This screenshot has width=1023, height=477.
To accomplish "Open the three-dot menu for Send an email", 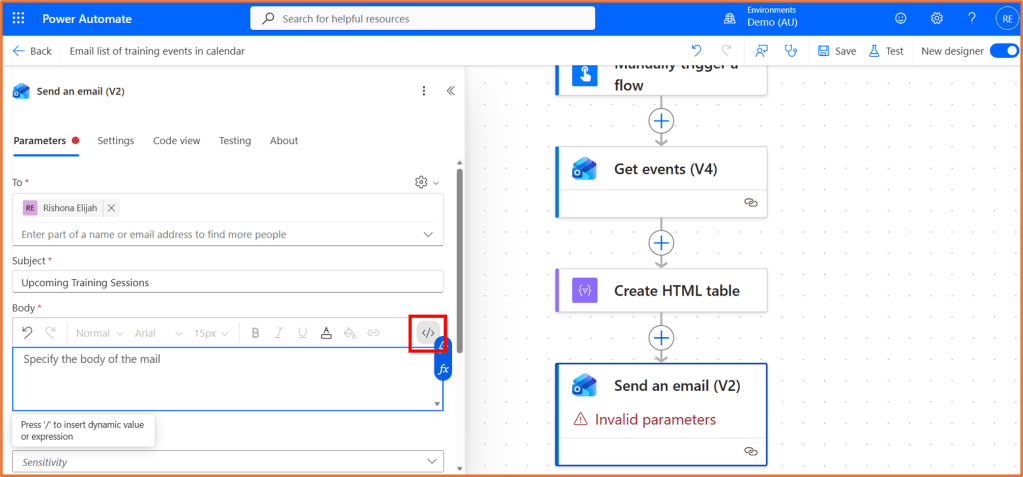I will pos(424,91).
